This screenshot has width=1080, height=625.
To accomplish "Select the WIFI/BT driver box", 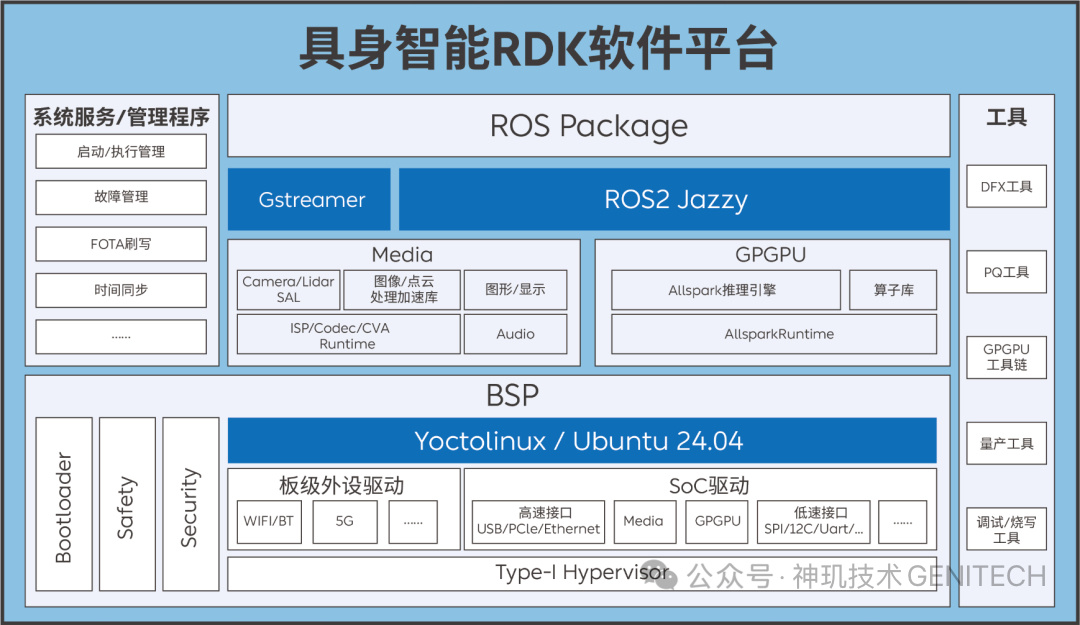I will click(x=269, y=522).
